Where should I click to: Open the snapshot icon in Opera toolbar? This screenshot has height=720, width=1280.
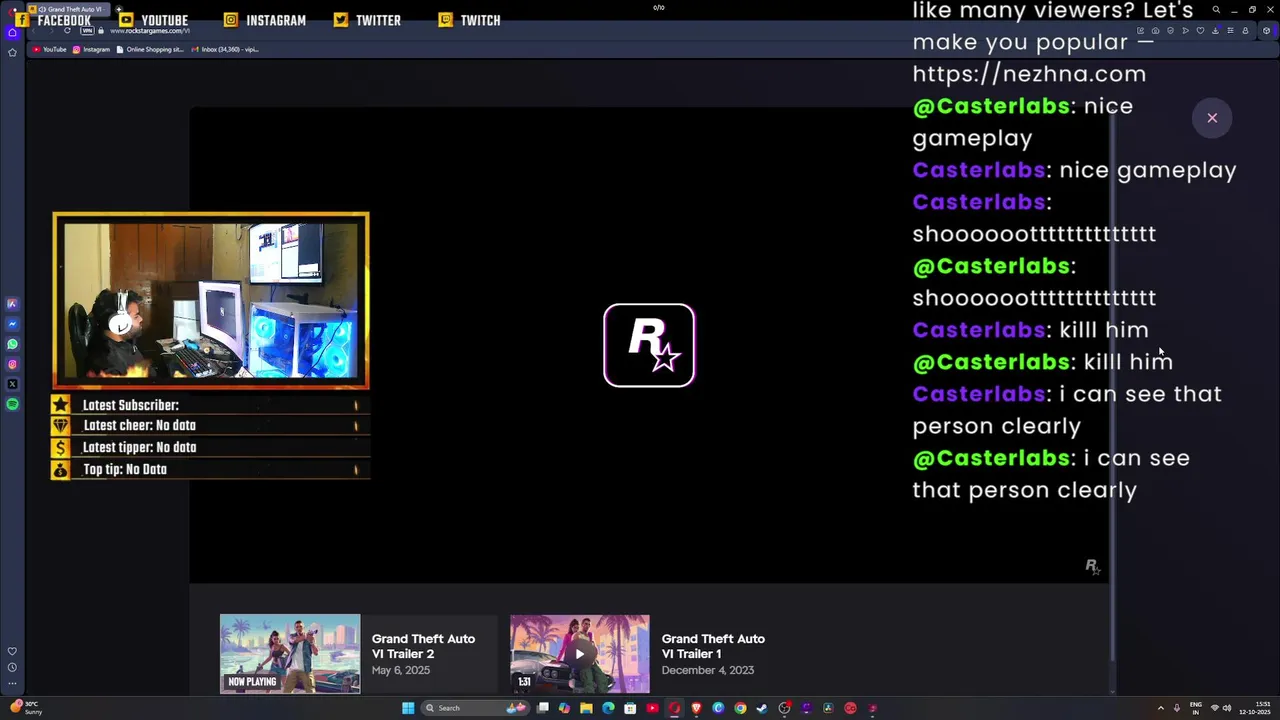click(x=1155, y=31)
